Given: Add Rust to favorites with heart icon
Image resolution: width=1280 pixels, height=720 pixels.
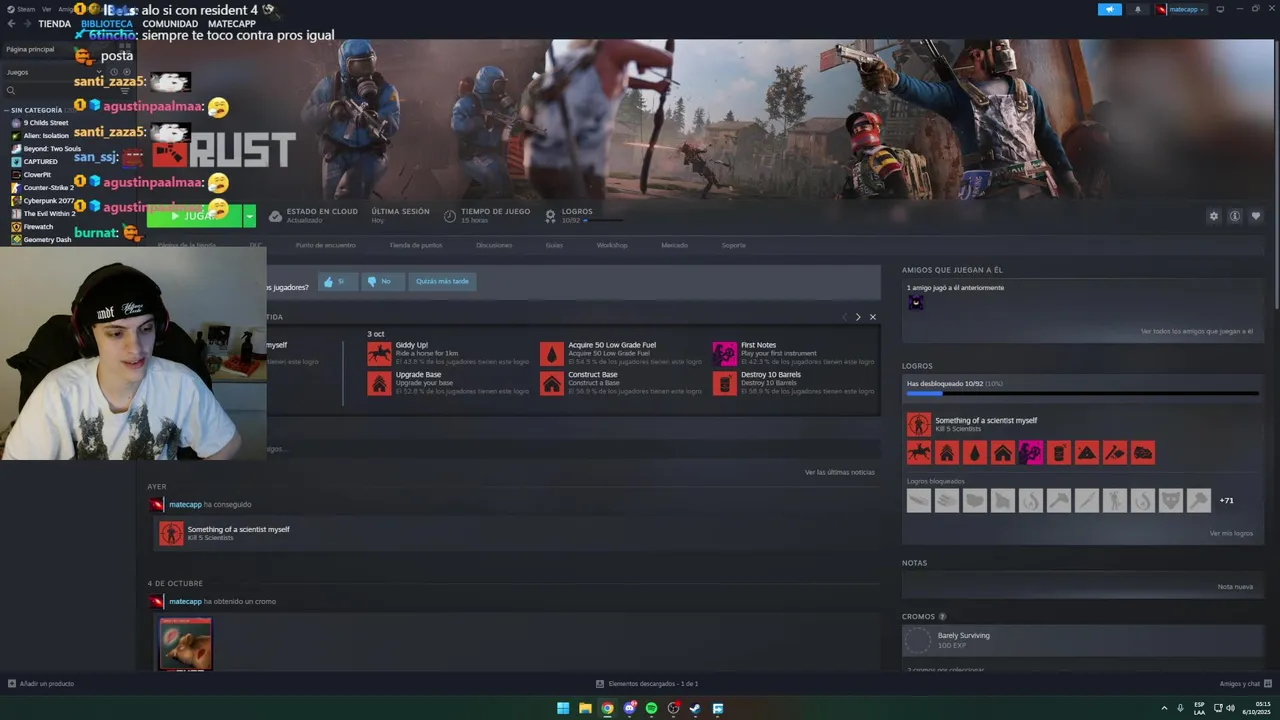Looking at the screenshot, I should (1256, 216).
